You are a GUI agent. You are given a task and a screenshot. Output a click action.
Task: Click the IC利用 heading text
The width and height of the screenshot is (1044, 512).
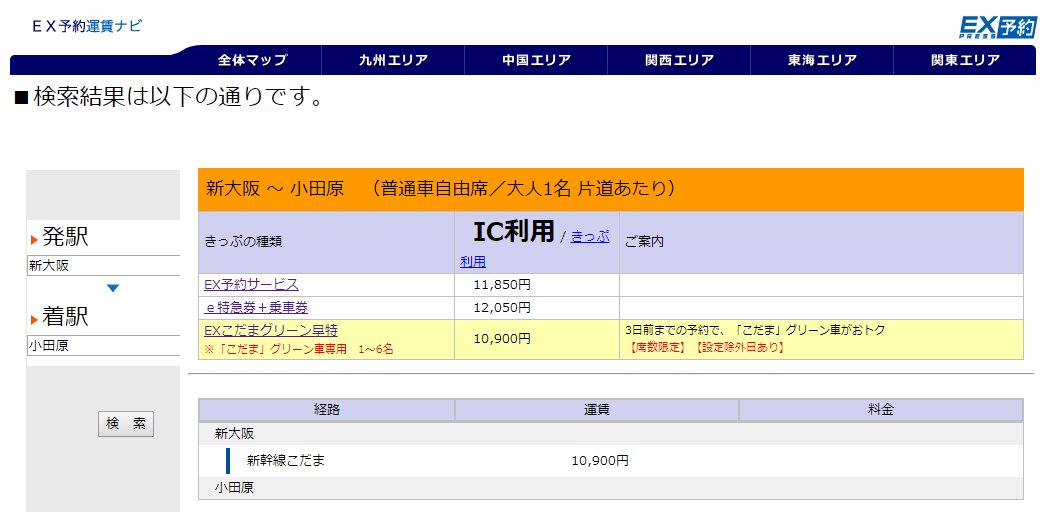click(513, 232)
